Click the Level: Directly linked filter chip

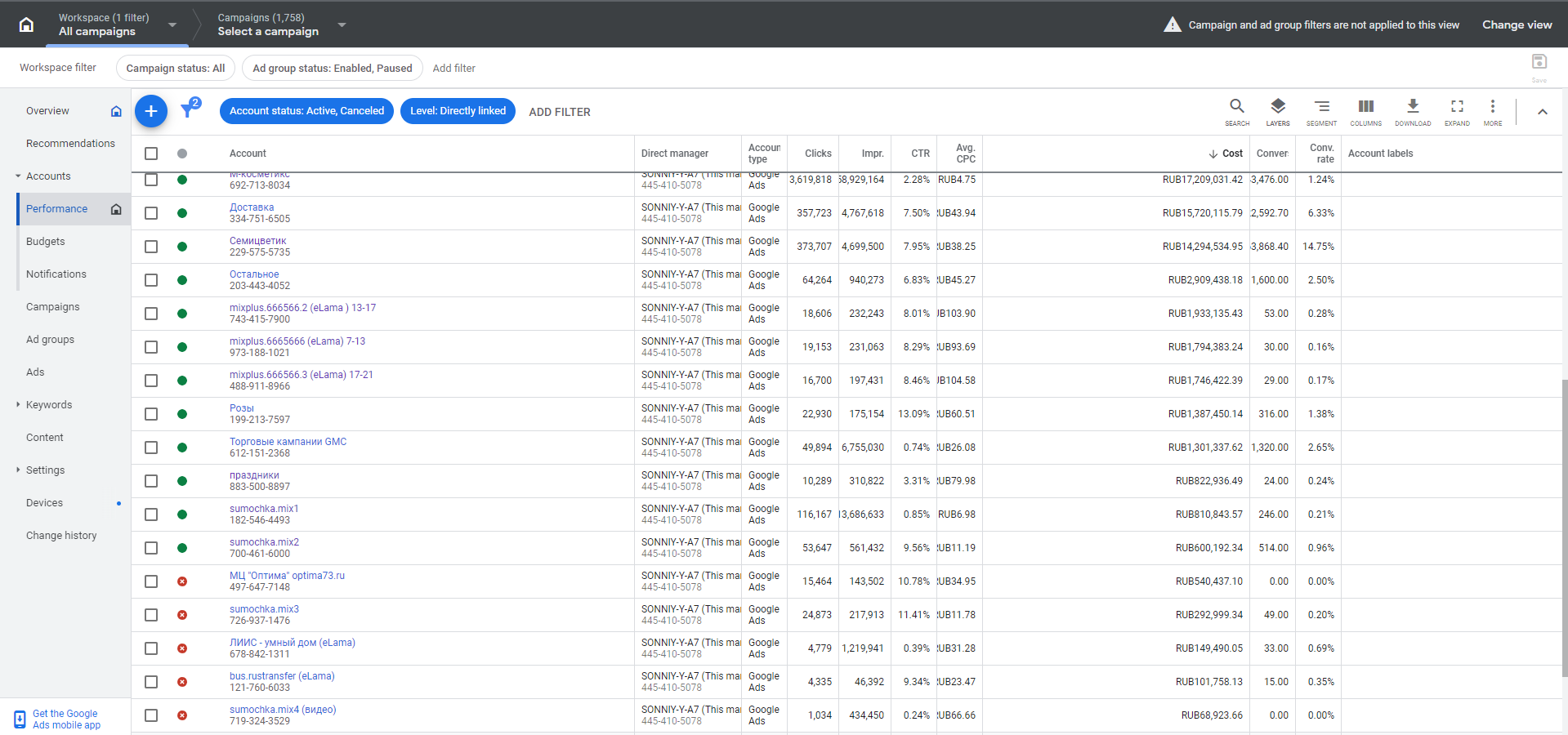coord(458,111)
